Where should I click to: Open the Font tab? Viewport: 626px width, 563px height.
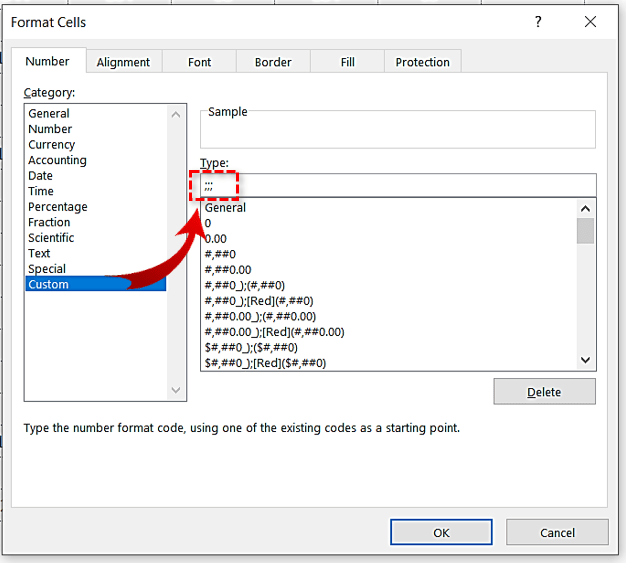pyautogui.click(x=199, y=62)
